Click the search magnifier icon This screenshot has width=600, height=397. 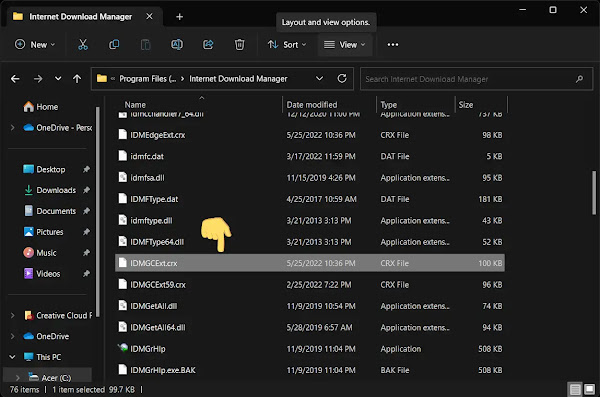click(579, 79)
